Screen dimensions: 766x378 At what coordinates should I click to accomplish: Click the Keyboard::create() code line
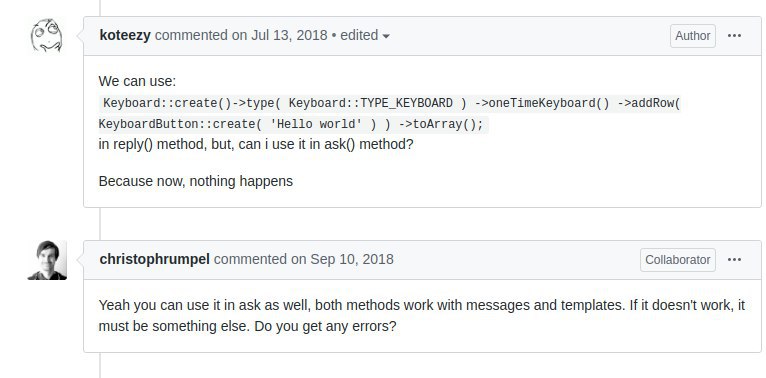390,104
